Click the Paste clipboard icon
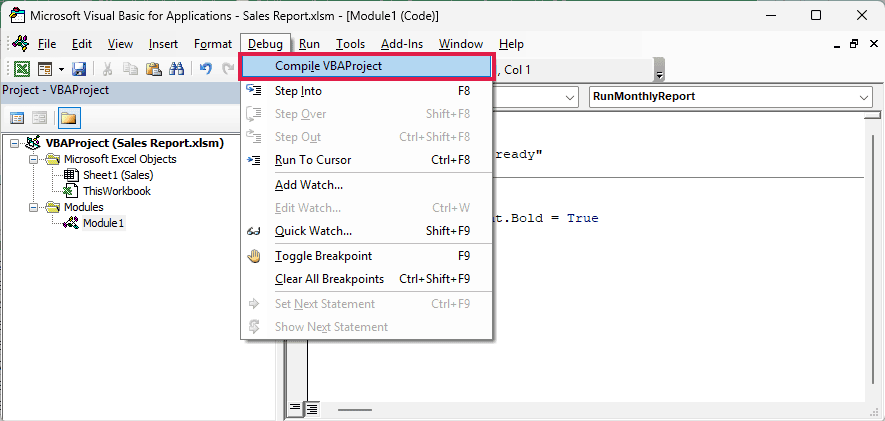Screen dimensions: 885x421 point(154,69)
